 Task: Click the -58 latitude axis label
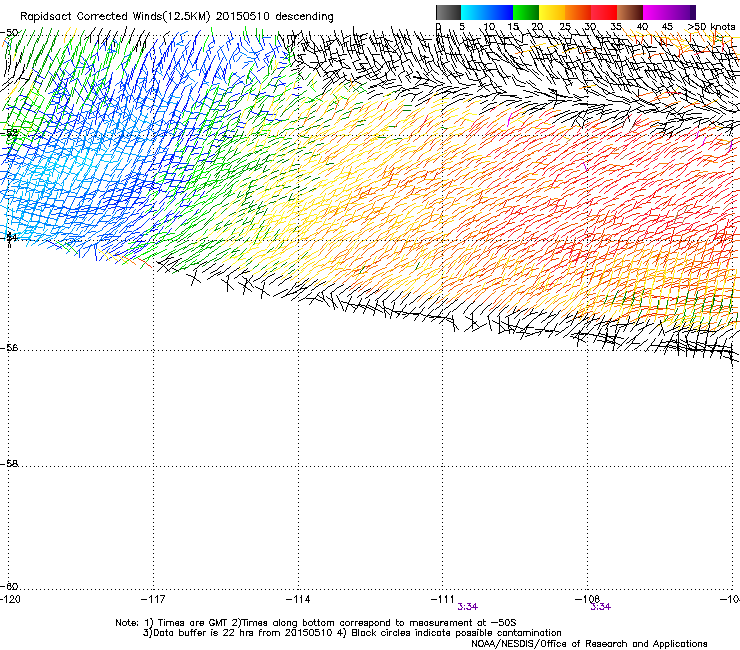coord(9,464)
